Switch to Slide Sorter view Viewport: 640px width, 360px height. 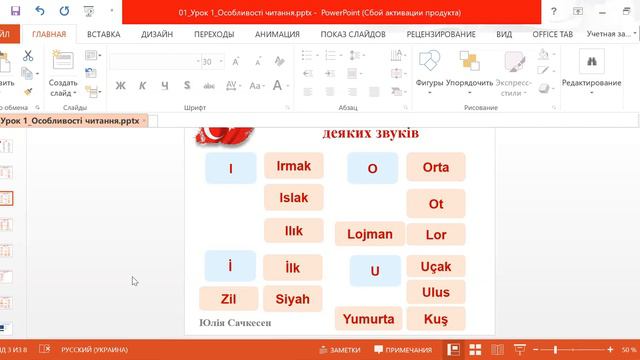coord(475,349)
